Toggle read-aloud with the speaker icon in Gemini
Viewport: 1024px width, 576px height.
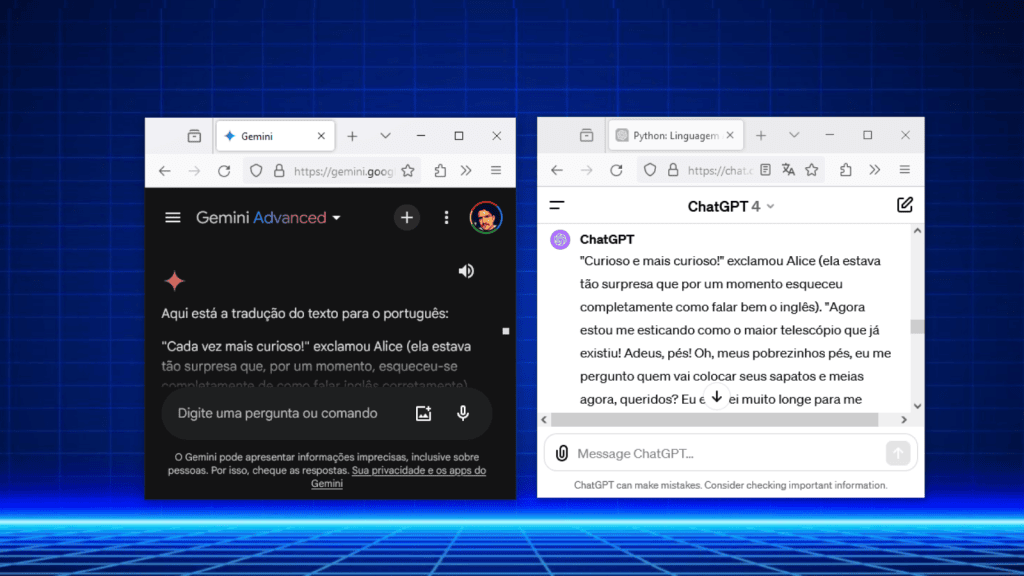(x=466, y=270)
